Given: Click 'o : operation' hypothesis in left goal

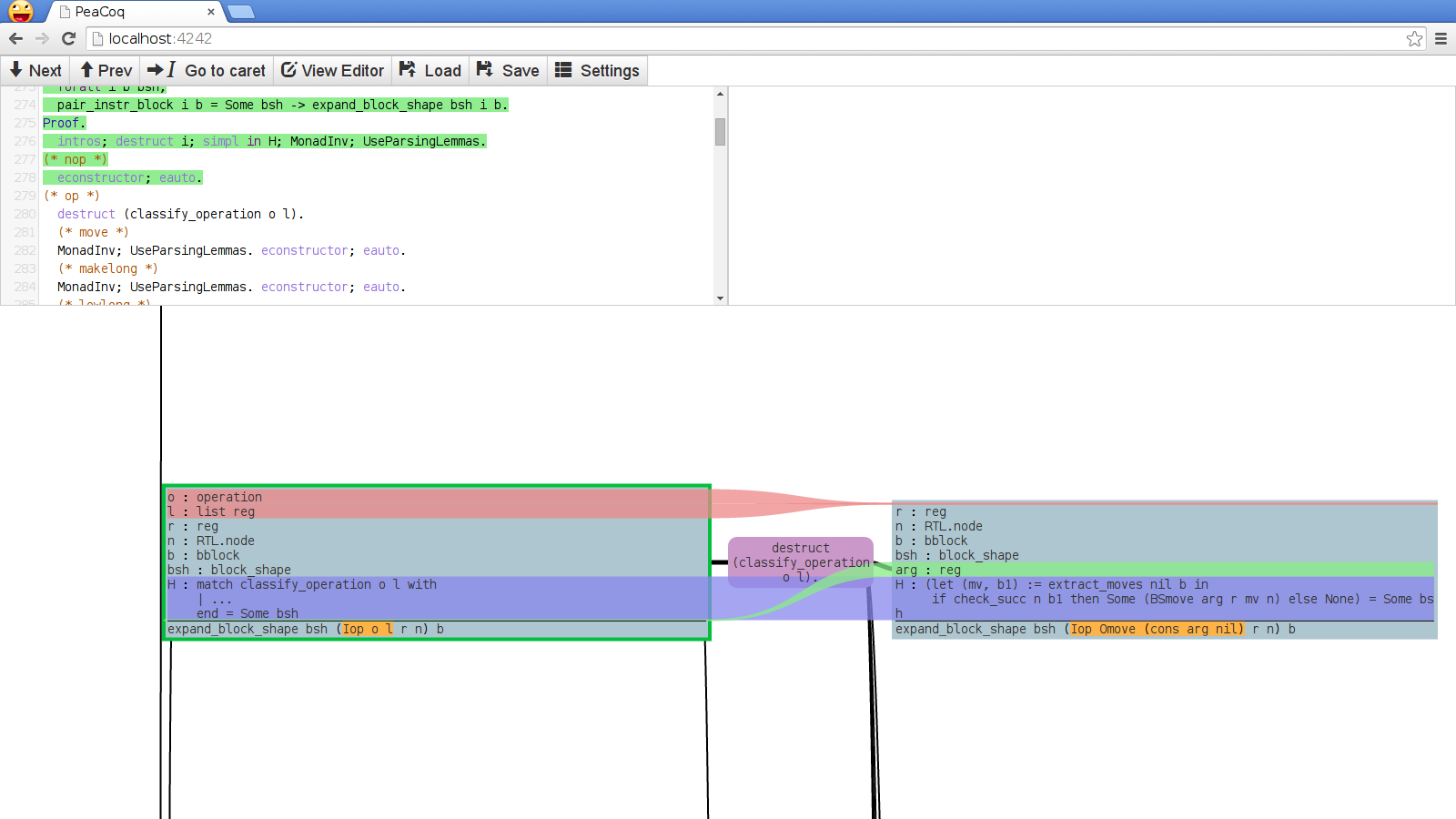Looking at the screenshot, I should coord(215,497).
